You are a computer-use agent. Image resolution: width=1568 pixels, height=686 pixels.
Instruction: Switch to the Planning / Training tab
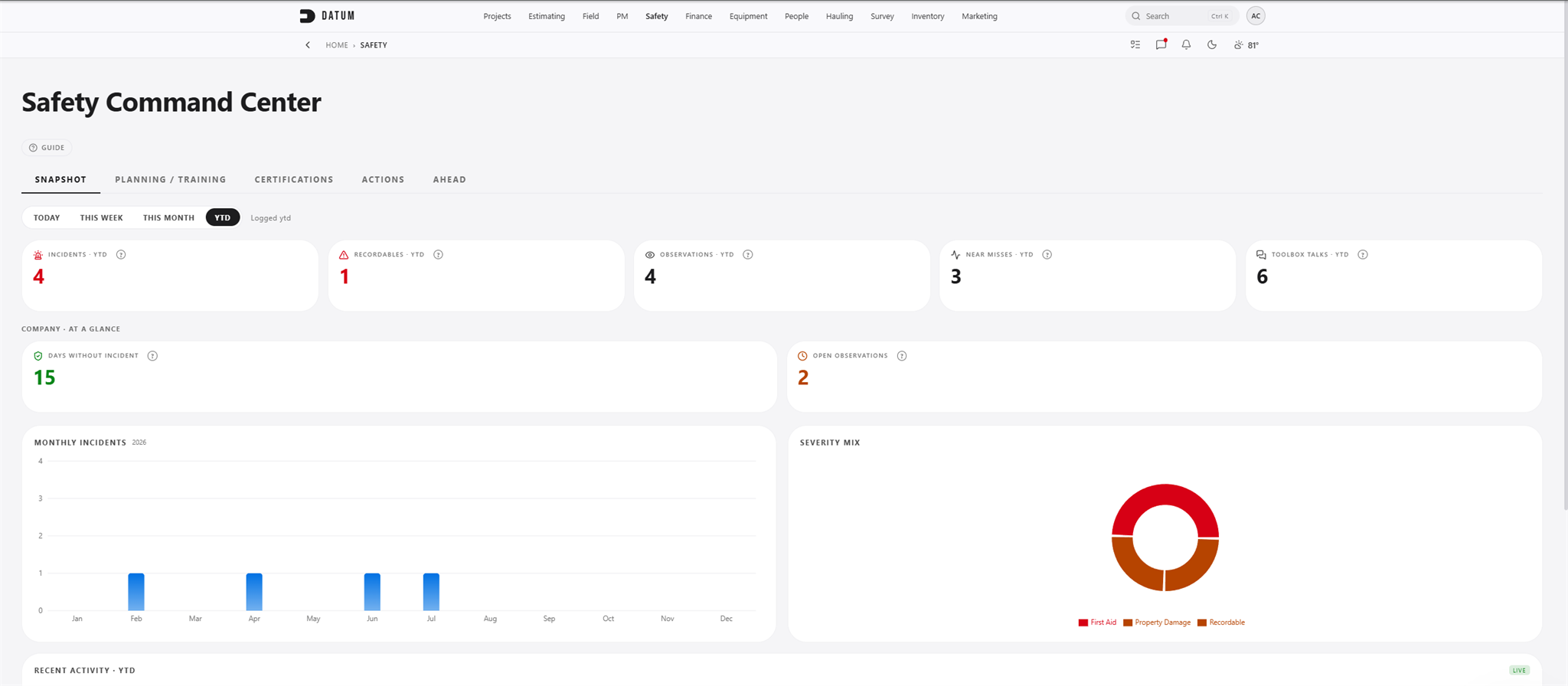pos(171,180)
